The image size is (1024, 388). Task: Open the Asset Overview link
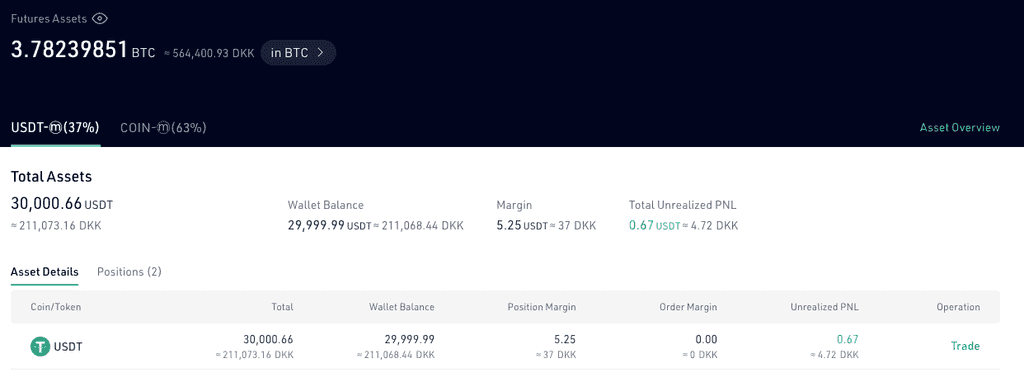tap(959, 127)
